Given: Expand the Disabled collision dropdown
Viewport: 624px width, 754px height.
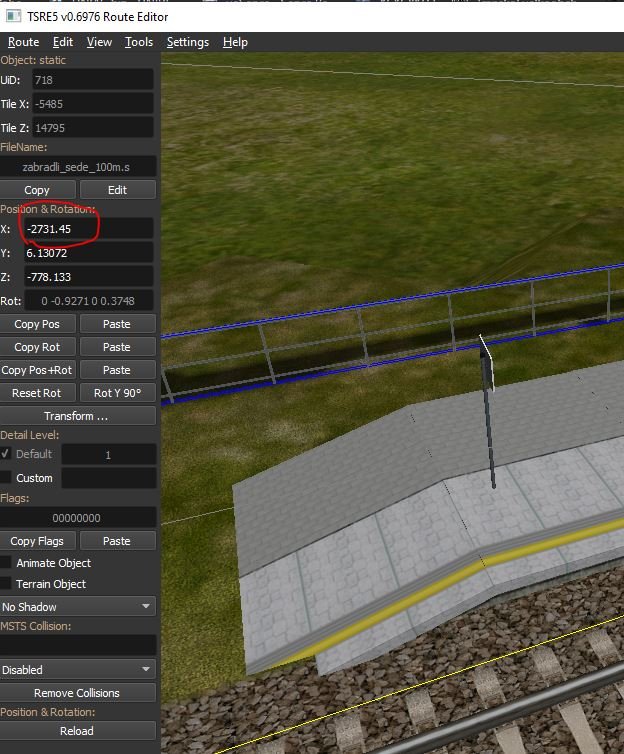Looking at the screenshot, I should click(x=78, y=670).
